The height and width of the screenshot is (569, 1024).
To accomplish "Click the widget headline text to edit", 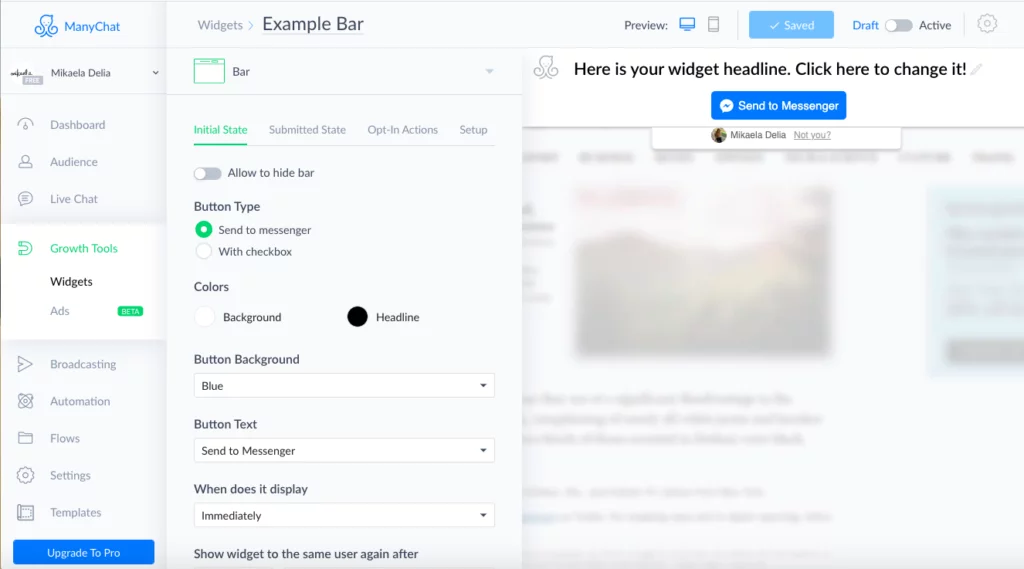I will (x=770, y=69).
